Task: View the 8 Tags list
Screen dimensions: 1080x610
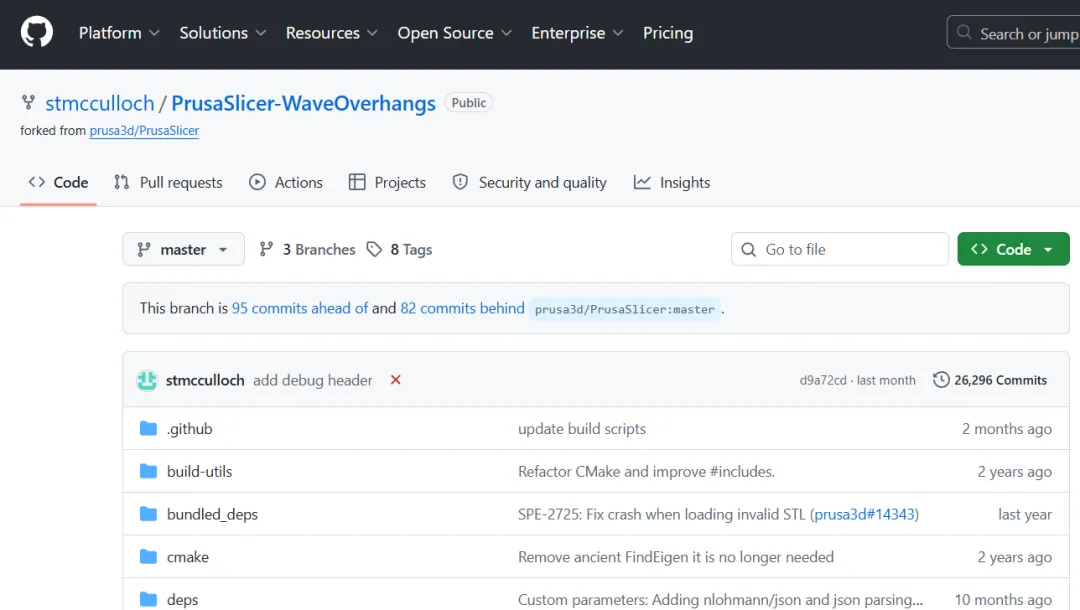Action: pyautogui.click(x=399, y=249)
